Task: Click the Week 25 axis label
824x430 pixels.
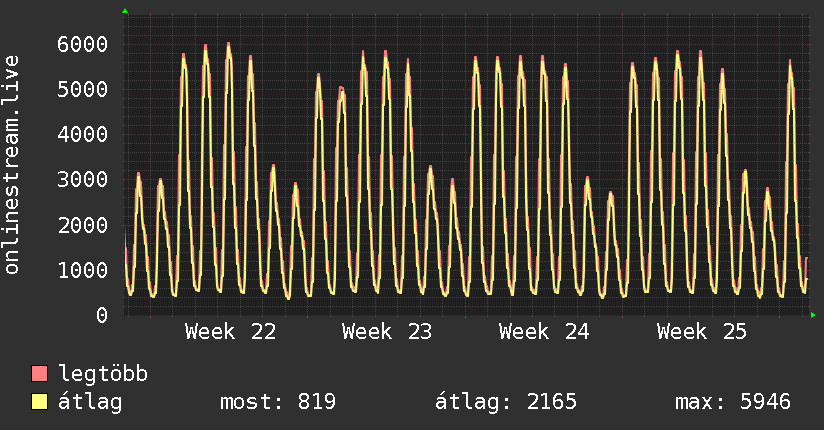Action: tap(702, 332)
